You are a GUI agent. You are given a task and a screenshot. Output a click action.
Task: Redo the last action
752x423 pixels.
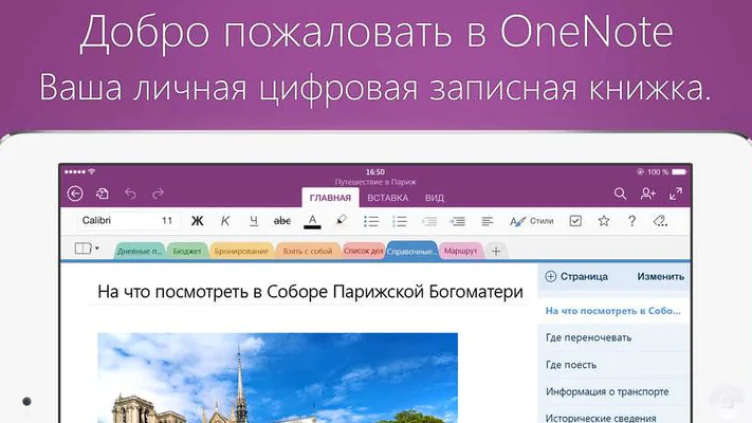tap(158, 194)
